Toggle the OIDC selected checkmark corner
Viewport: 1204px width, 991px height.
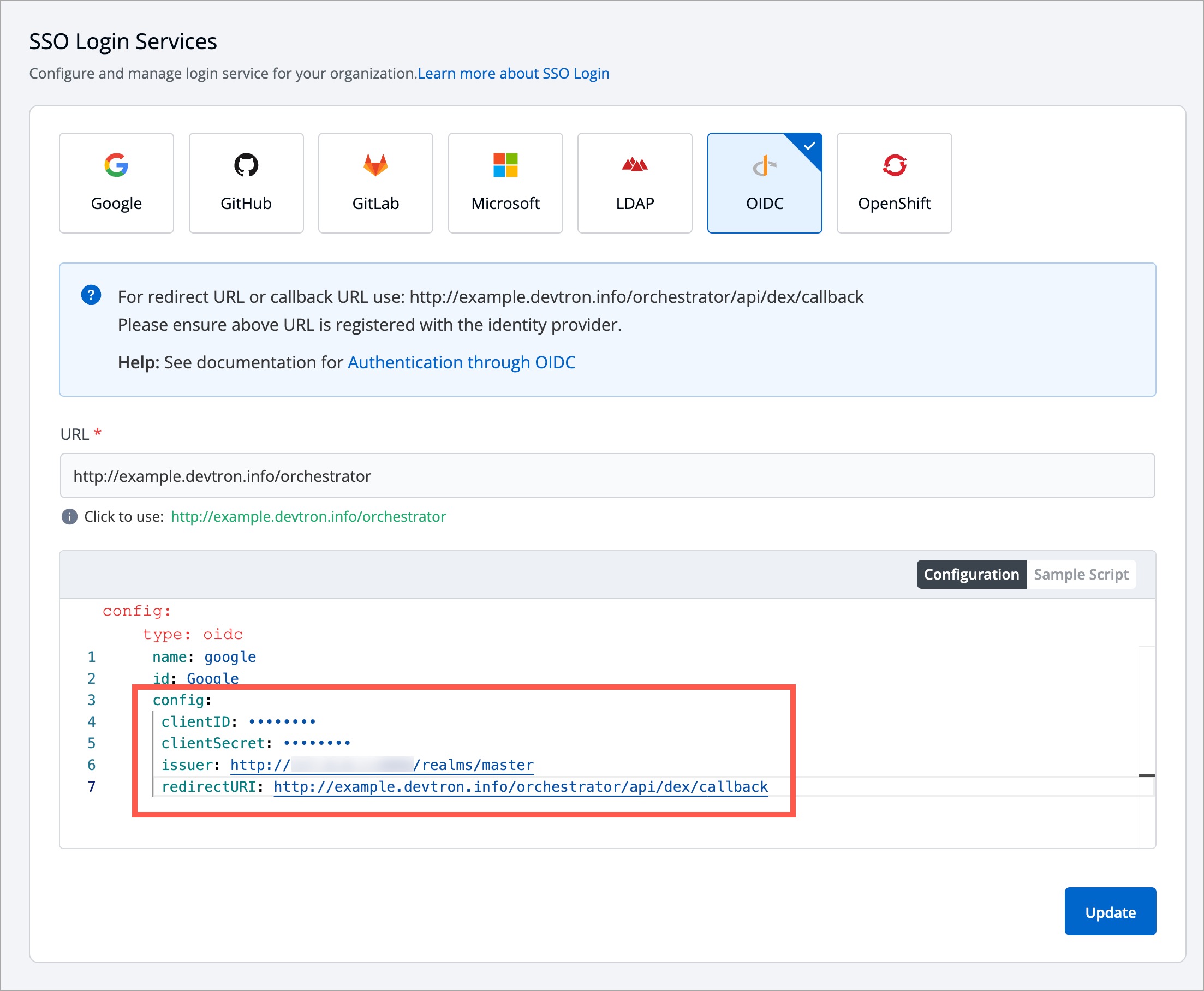pos(809,146)
